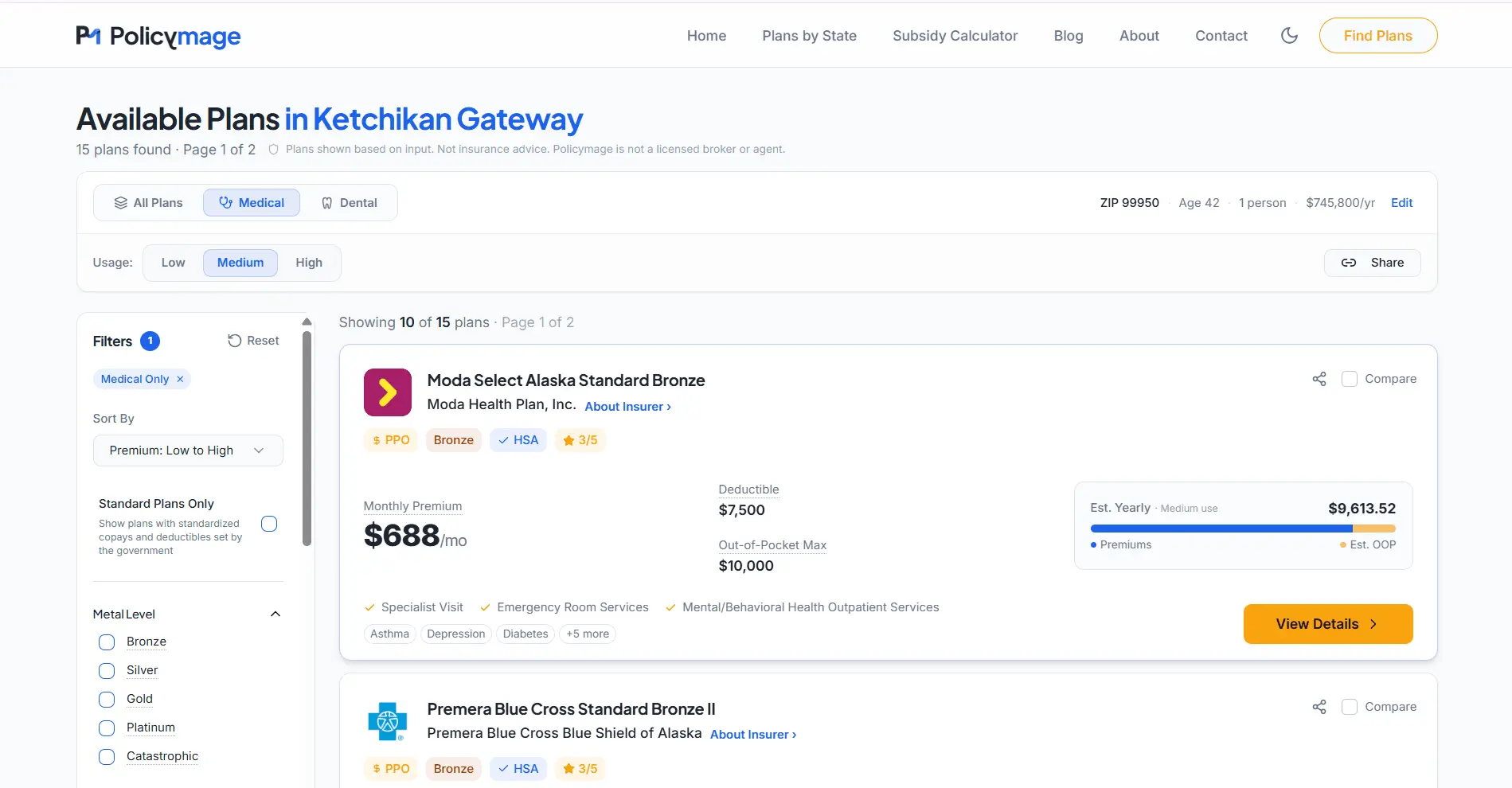The width and height of the screenshot is (1512, 788).
Task: Click the HSA badge on Premera plan
Action: coord(518,769)
